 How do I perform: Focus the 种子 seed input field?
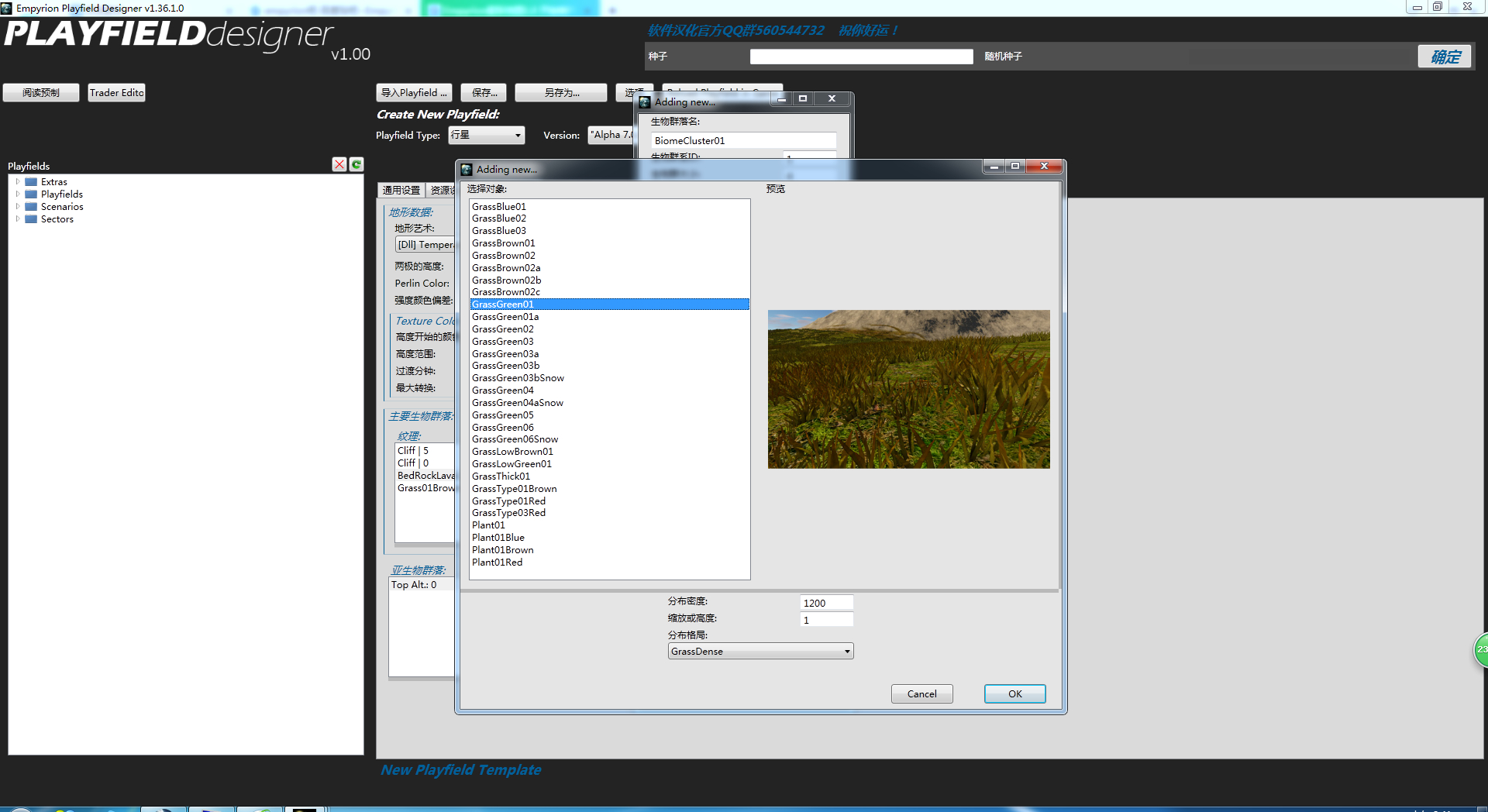(x=861, y=57)
